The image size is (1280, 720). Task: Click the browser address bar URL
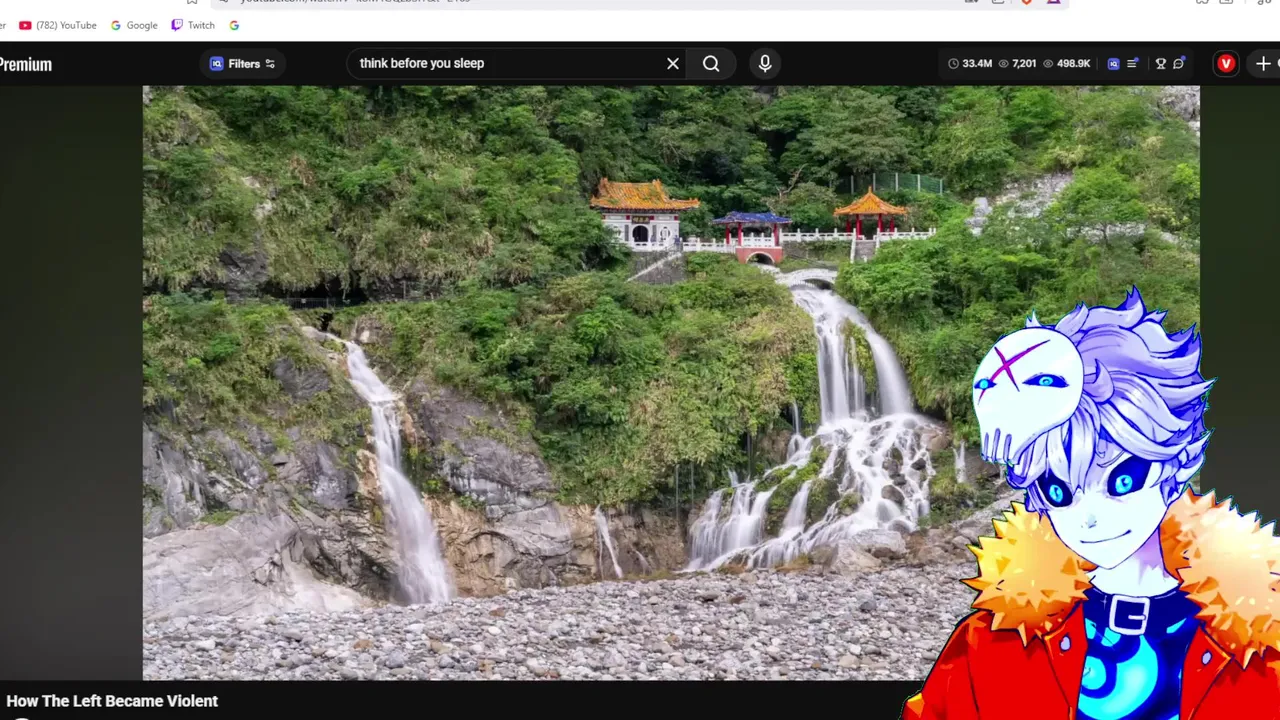point(355,2)
